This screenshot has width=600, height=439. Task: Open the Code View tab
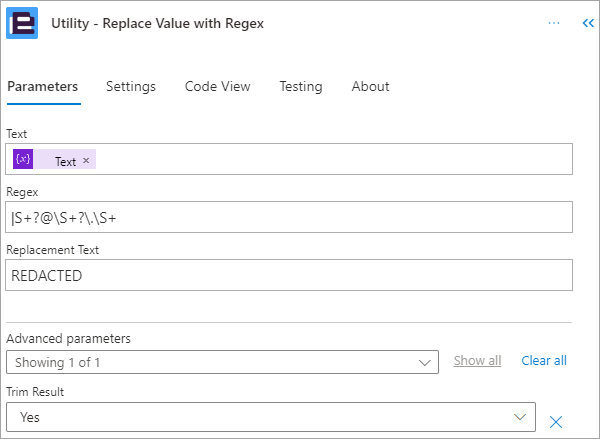pyautogui.click(x=217, y=86)
